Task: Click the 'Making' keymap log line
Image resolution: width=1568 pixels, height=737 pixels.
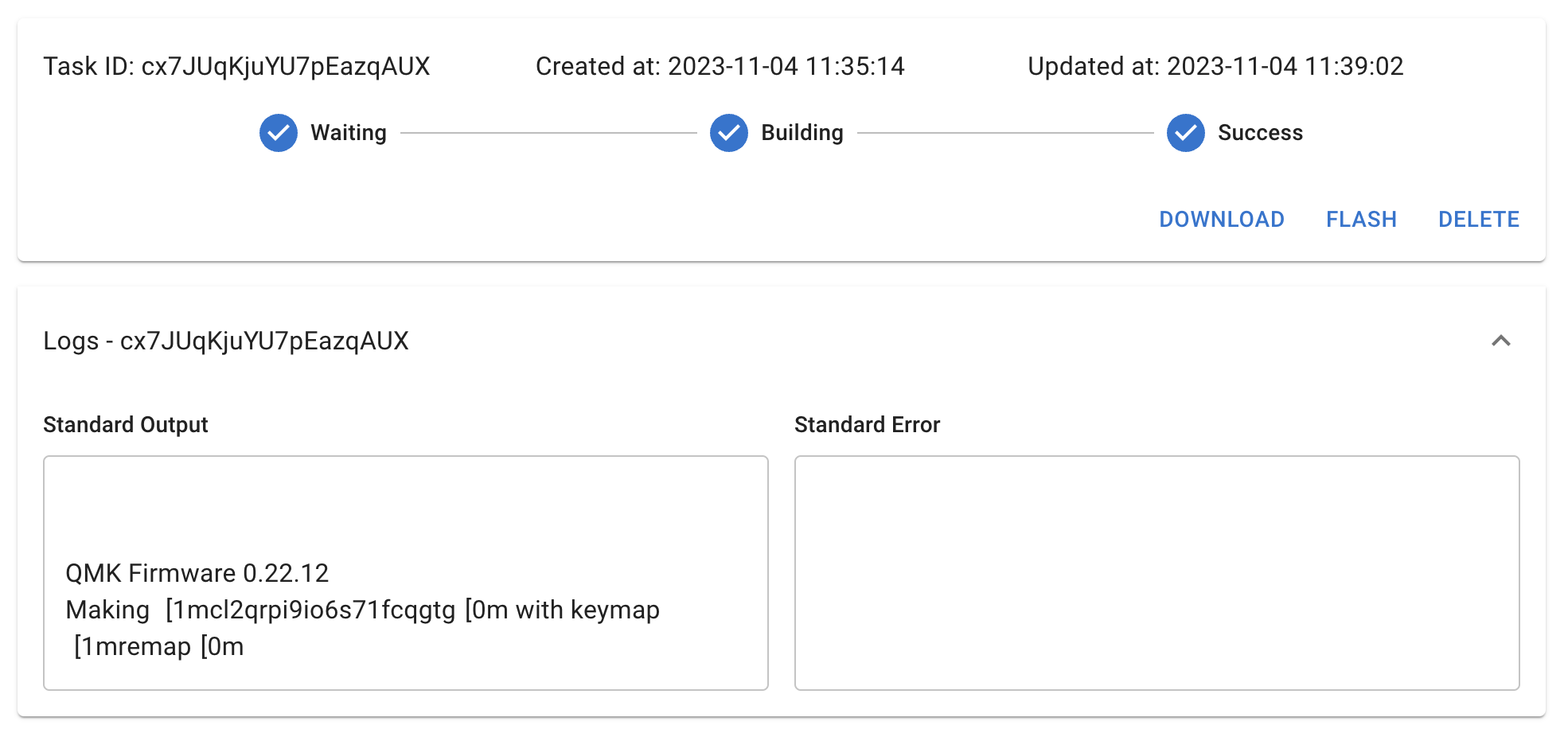Action: [362, 610]
